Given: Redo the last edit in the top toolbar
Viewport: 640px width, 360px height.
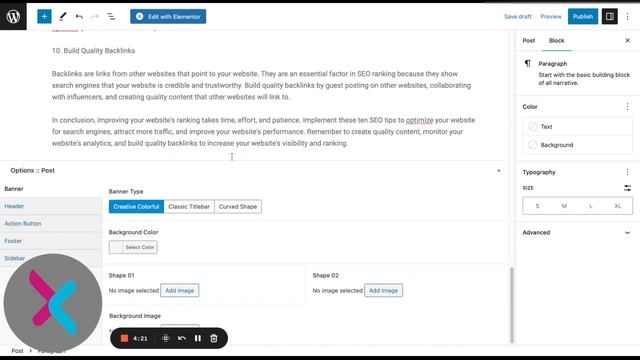Looking at the screenshot, I should (95, 17).
